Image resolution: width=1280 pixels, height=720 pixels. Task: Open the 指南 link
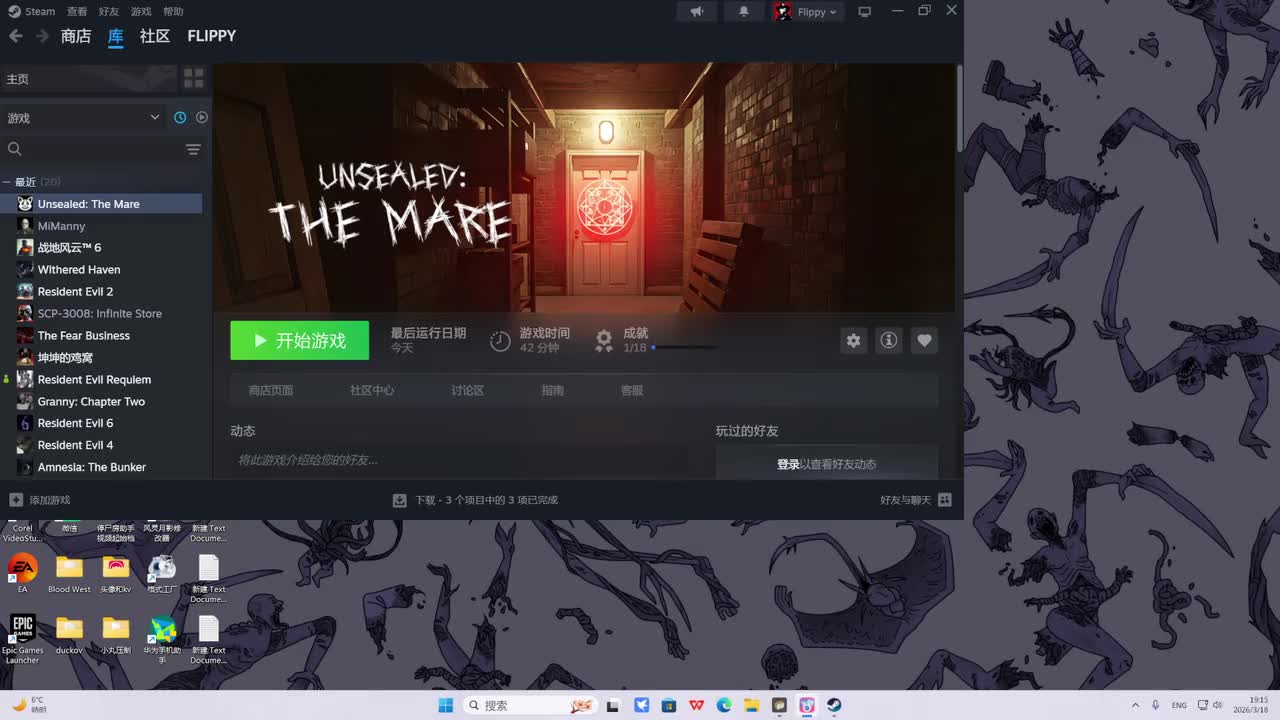pos(552,390)
